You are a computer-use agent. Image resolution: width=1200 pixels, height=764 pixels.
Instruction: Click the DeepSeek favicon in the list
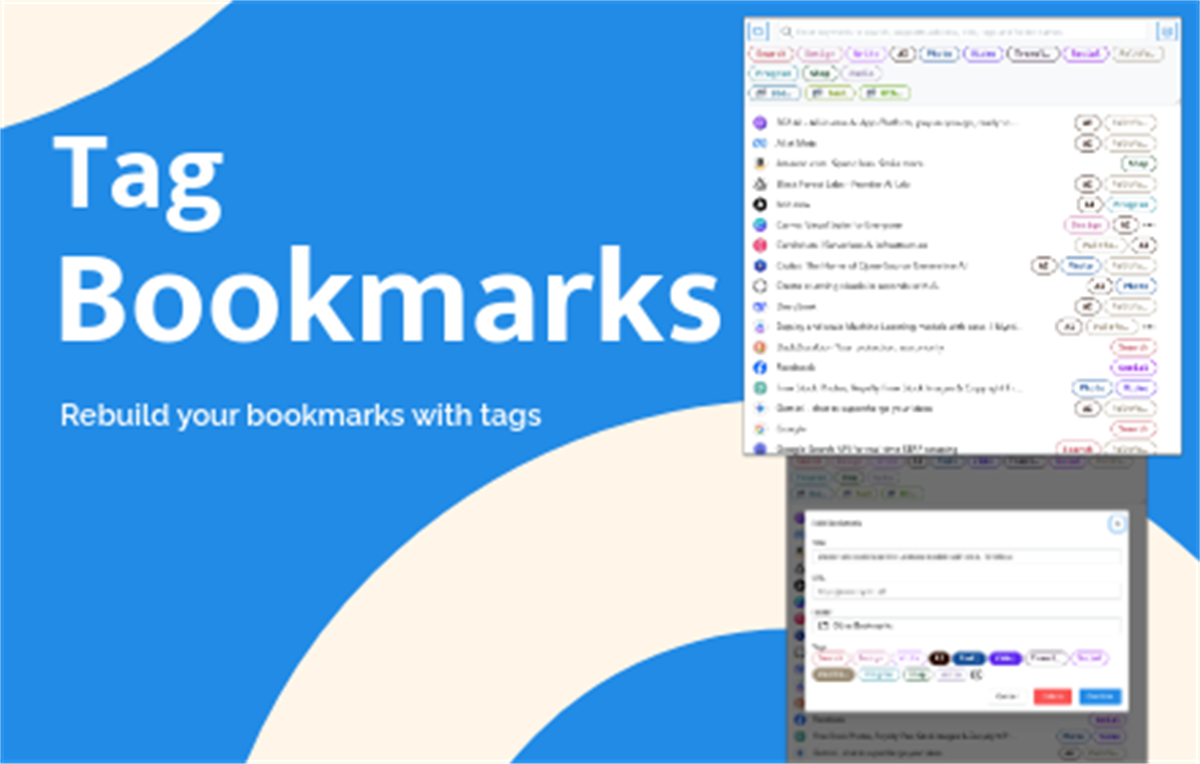point(760,307)
